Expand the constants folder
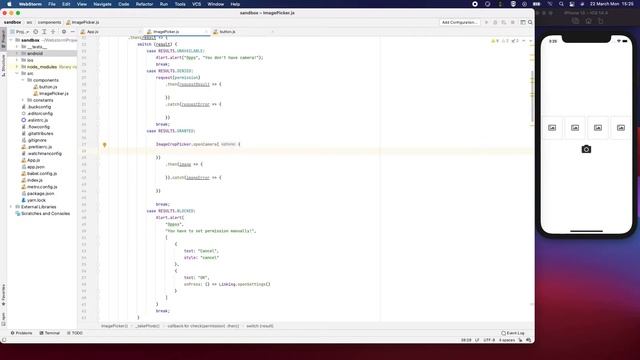The width and height of the screenshot is (640, 360). click(23, 100)
